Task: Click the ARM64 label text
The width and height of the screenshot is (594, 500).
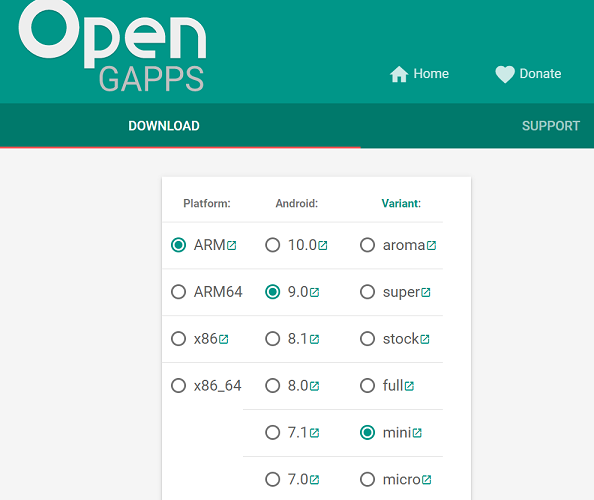Action: 218,292
